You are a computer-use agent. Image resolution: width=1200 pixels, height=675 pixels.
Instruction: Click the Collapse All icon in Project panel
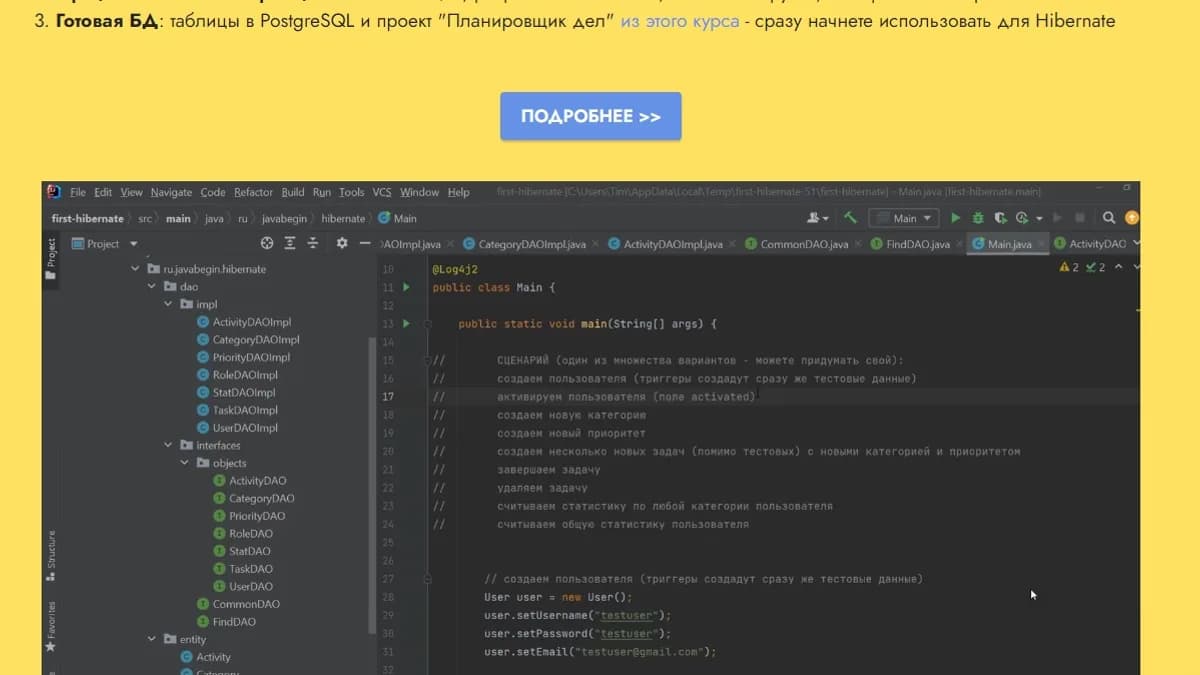click(x=313, y=243)
